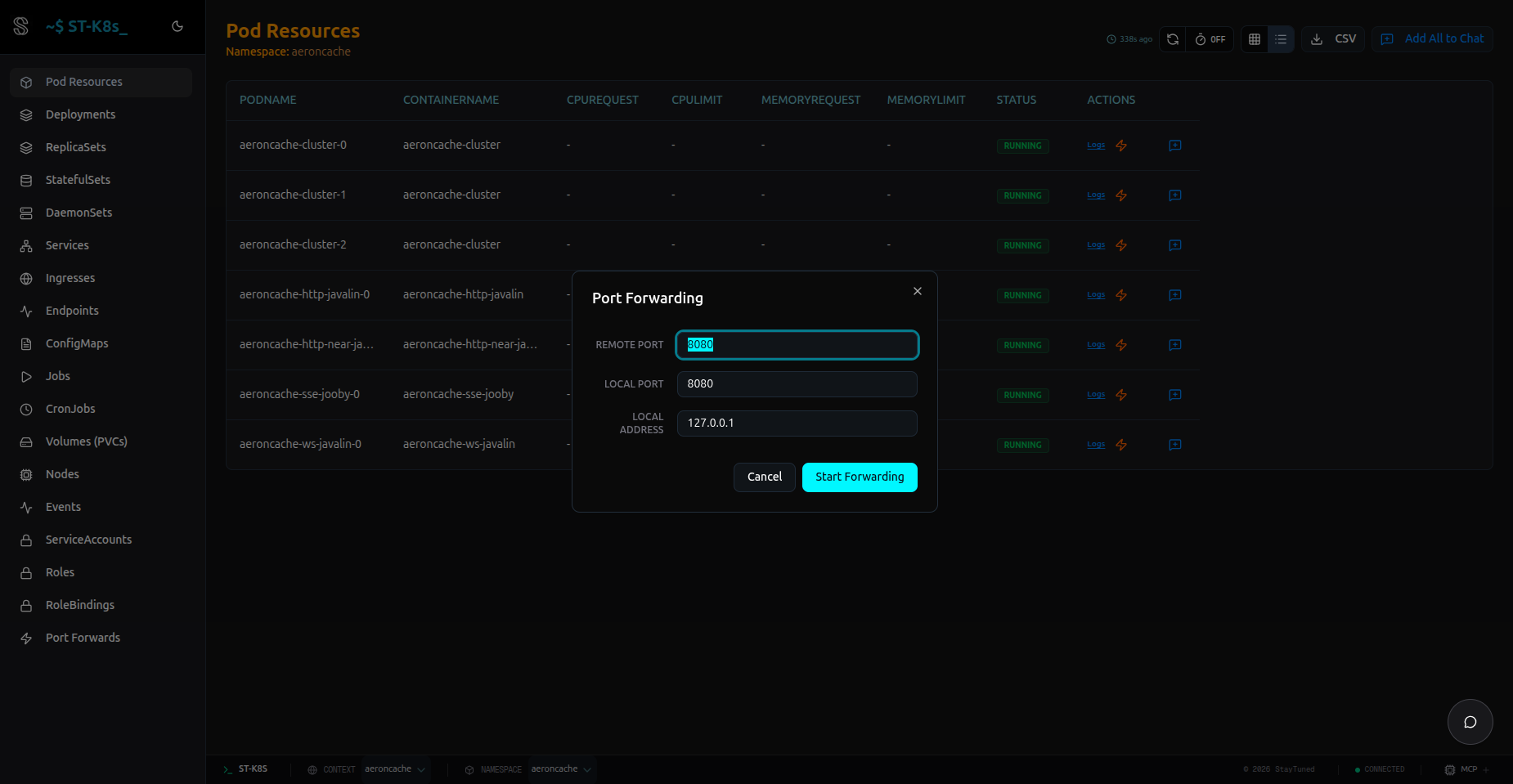Toggle auto-refresh OFF timer
This screenshot has height=784, width=1513.
pyautogui.click(x=1210, y=39)
